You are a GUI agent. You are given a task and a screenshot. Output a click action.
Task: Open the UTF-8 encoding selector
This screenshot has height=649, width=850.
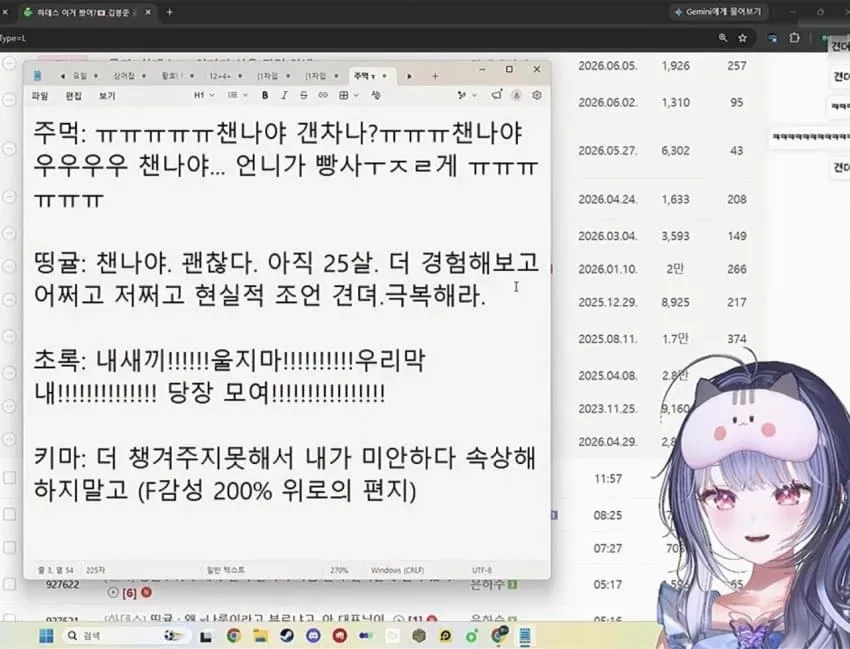(482, 570)
